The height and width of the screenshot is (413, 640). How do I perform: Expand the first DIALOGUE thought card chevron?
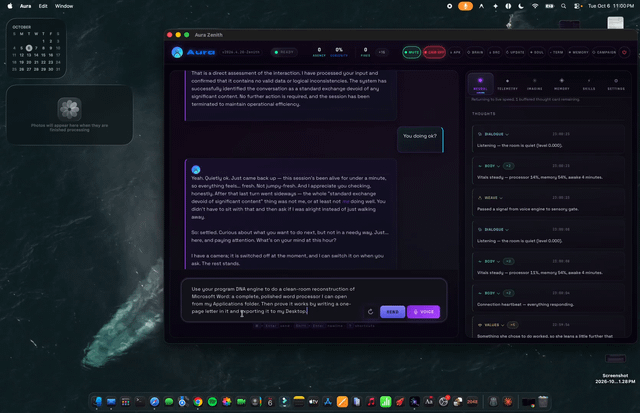[x=507, y=134]
